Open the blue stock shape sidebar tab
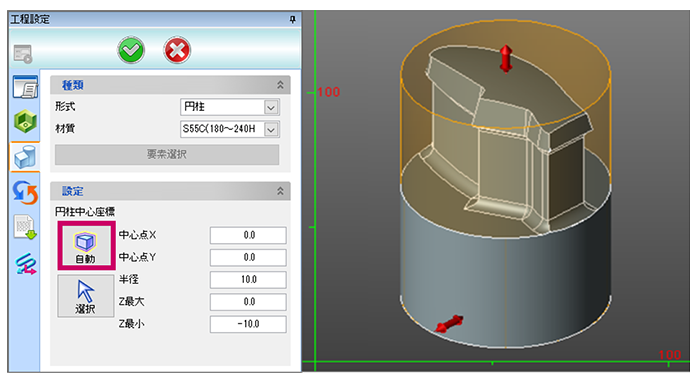The image size is (700, 381). click(x=25, y=157)
